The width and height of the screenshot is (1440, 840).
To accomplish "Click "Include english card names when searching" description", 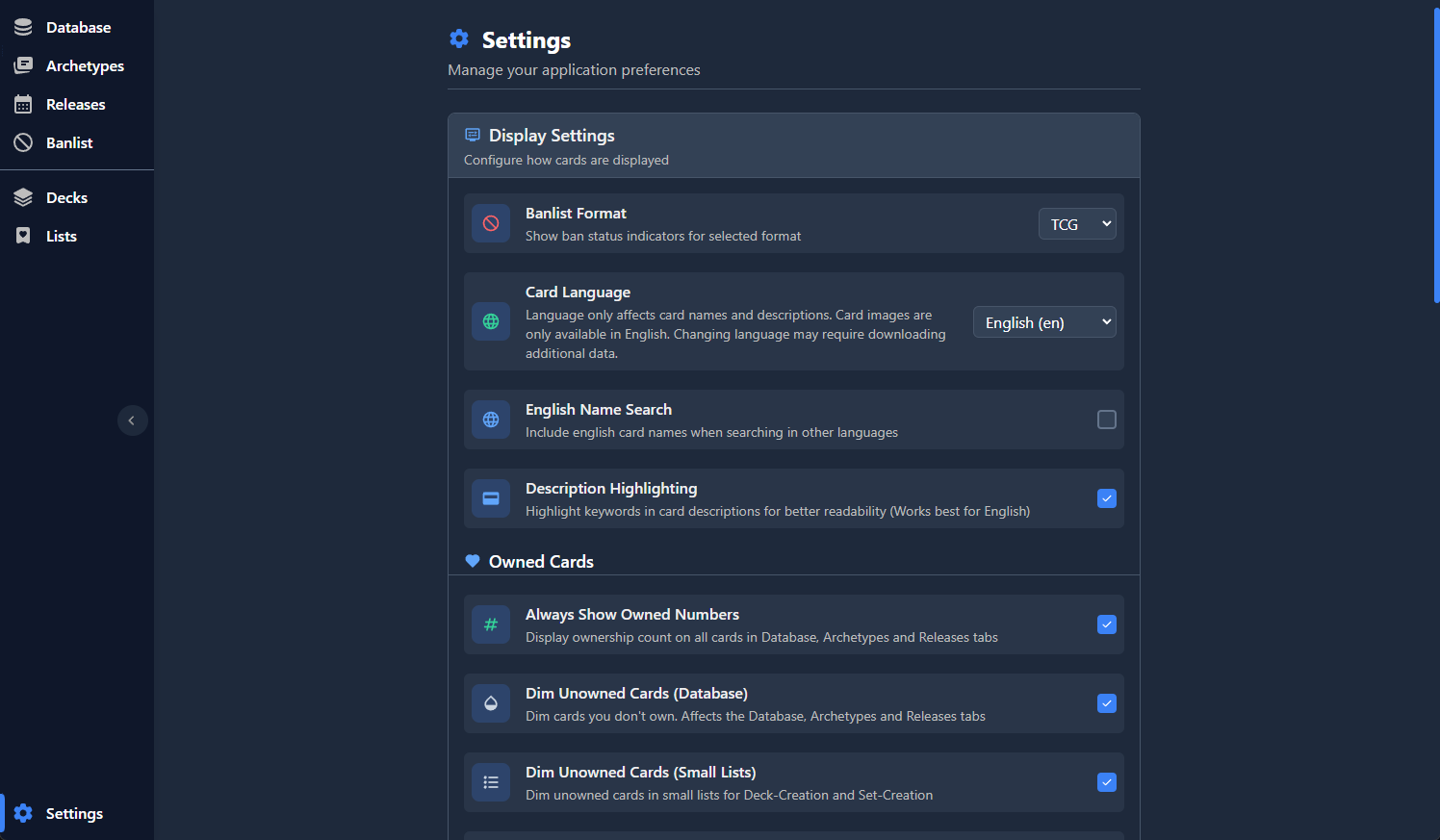I will tap(711, 432).
